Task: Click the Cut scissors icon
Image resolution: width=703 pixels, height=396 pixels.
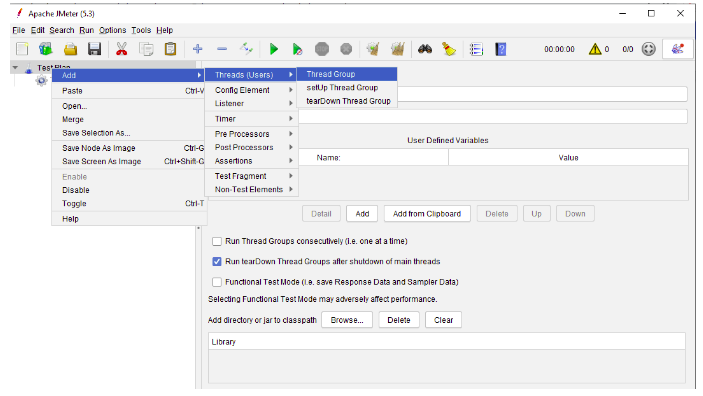Action: 122,49
